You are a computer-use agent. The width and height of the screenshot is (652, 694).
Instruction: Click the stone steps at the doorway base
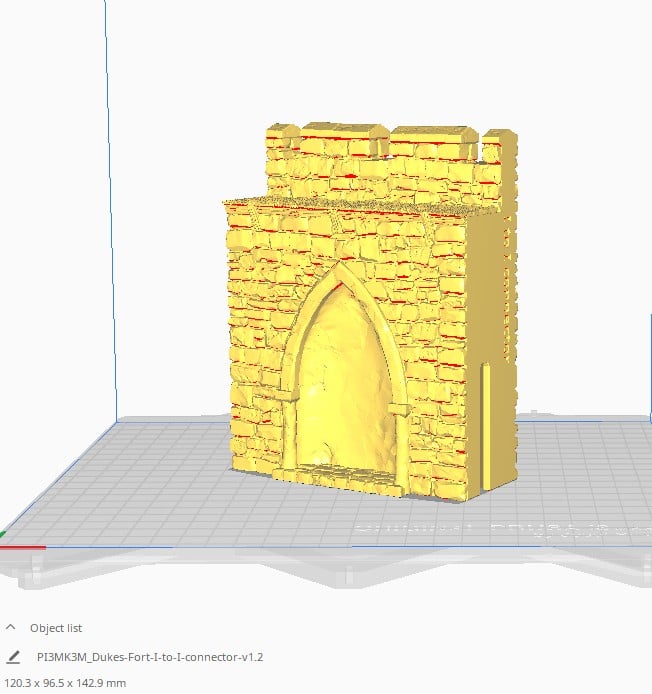click(345, 475)
